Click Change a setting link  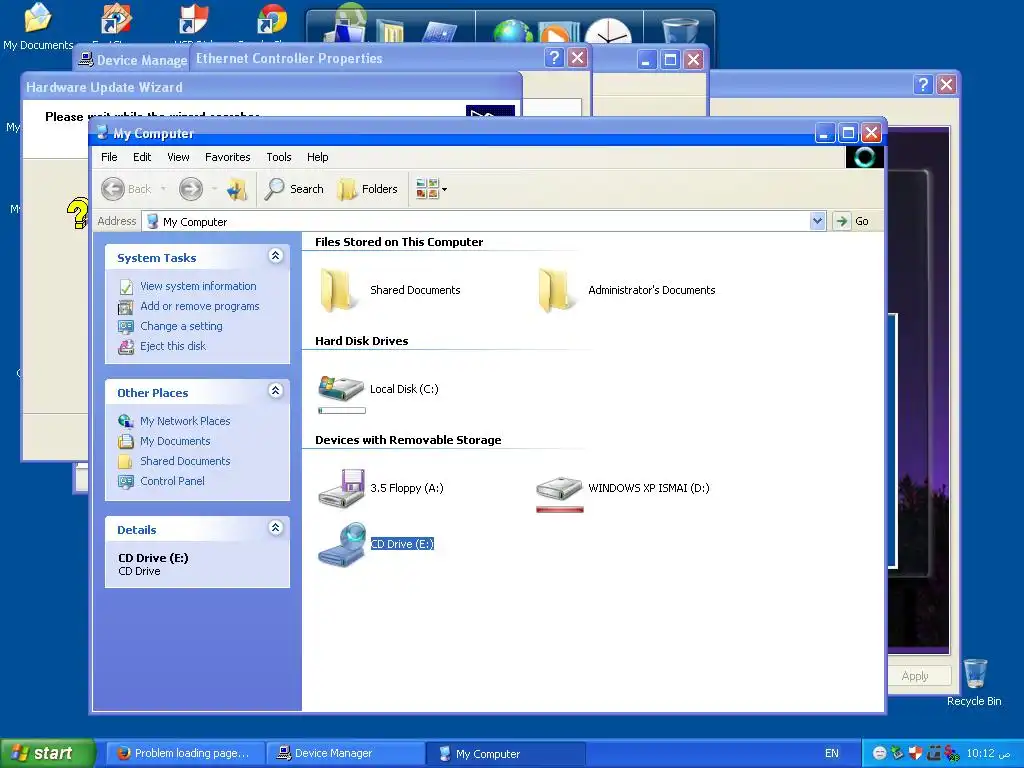click(x=181, y=326)
